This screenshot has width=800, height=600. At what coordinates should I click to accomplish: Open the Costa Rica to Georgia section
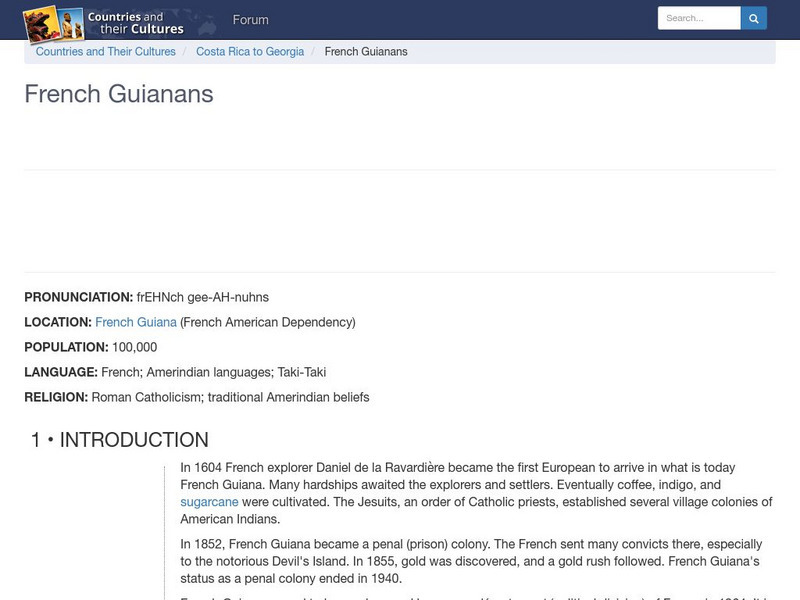(x=250, y=51)
